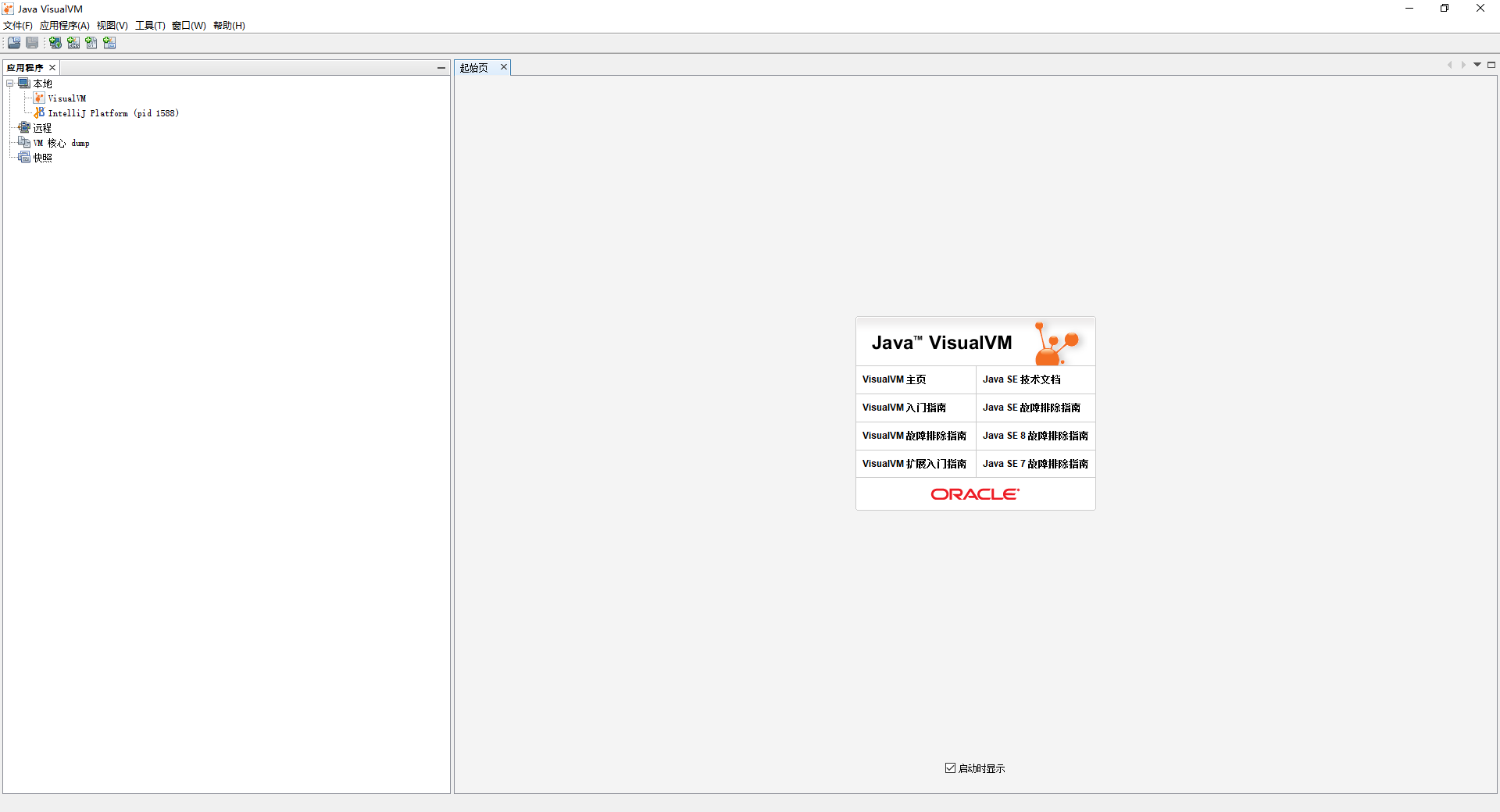Click the Add VM Coredump toolbar icon
The height and width of the screenshot is (812, 1500).
click(91, 43)
